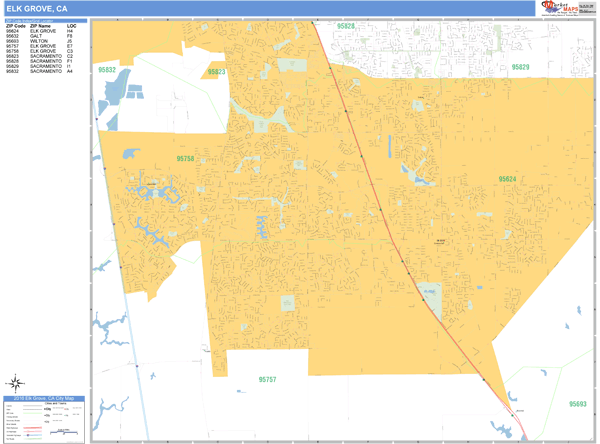Click the "LOC" column heading
Viewport: 600px width, 444px height.
[x=72, y=26]
